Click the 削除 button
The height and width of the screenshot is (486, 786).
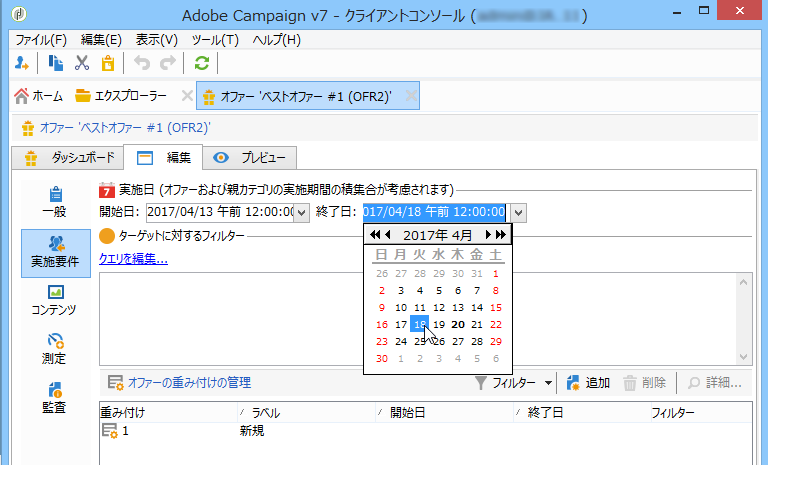[645, 383]
